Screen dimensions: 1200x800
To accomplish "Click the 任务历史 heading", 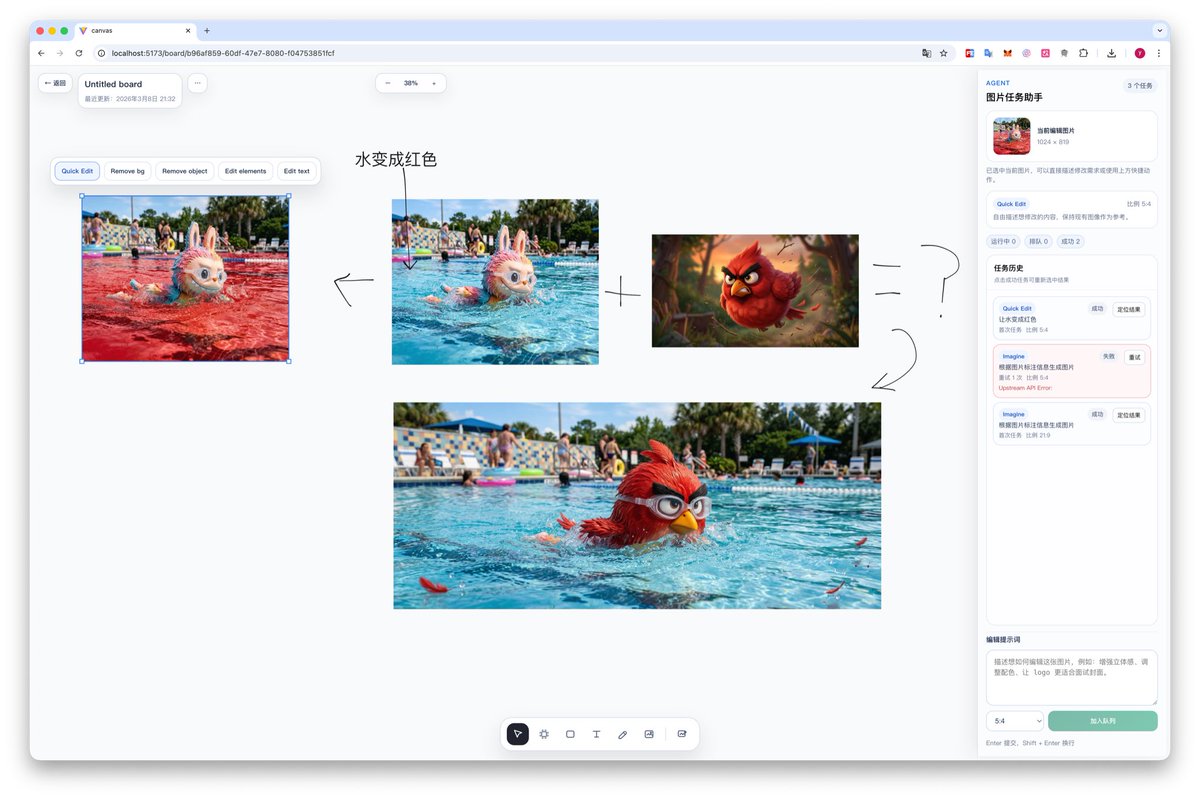I will pos(1008,268).
